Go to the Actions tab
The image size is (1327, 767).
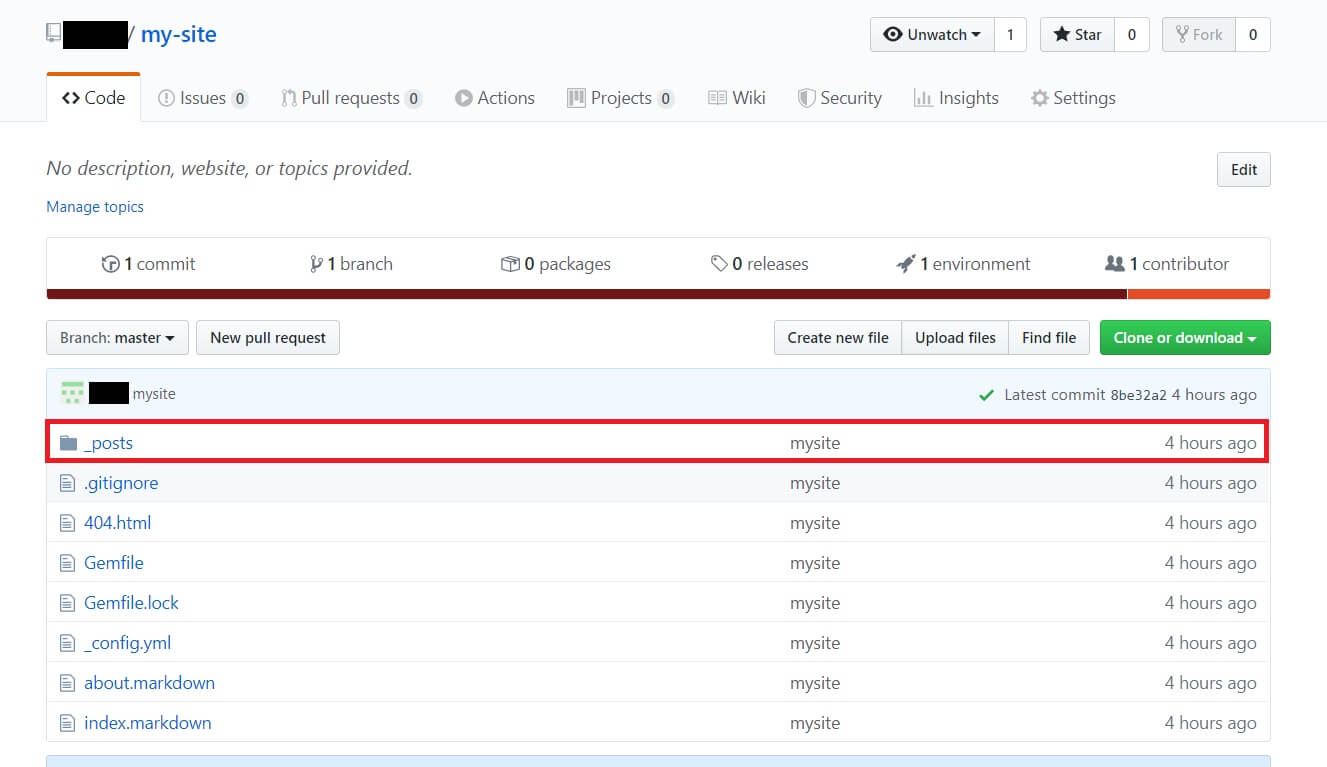(495, 98)
